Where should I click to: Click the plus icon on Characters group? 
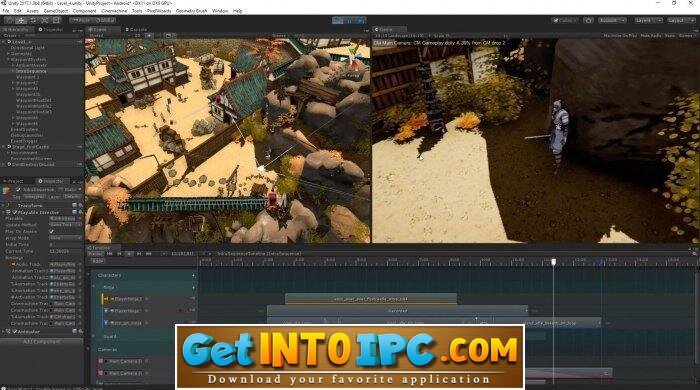coord(193,275)
